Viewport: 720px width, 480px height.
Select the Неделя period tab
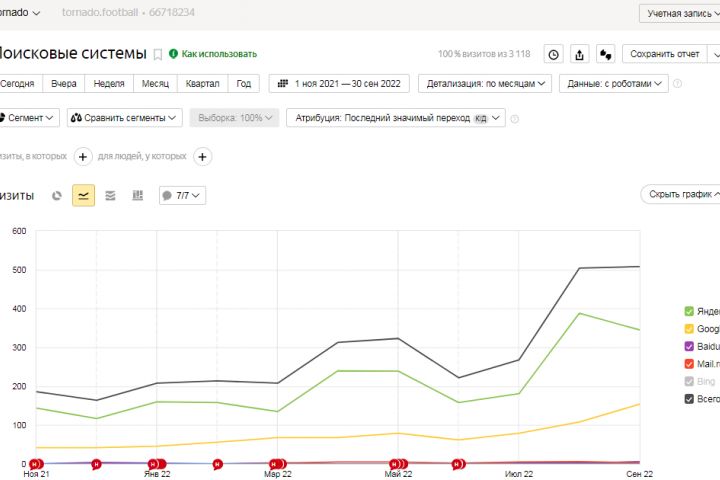click(109, 84)
